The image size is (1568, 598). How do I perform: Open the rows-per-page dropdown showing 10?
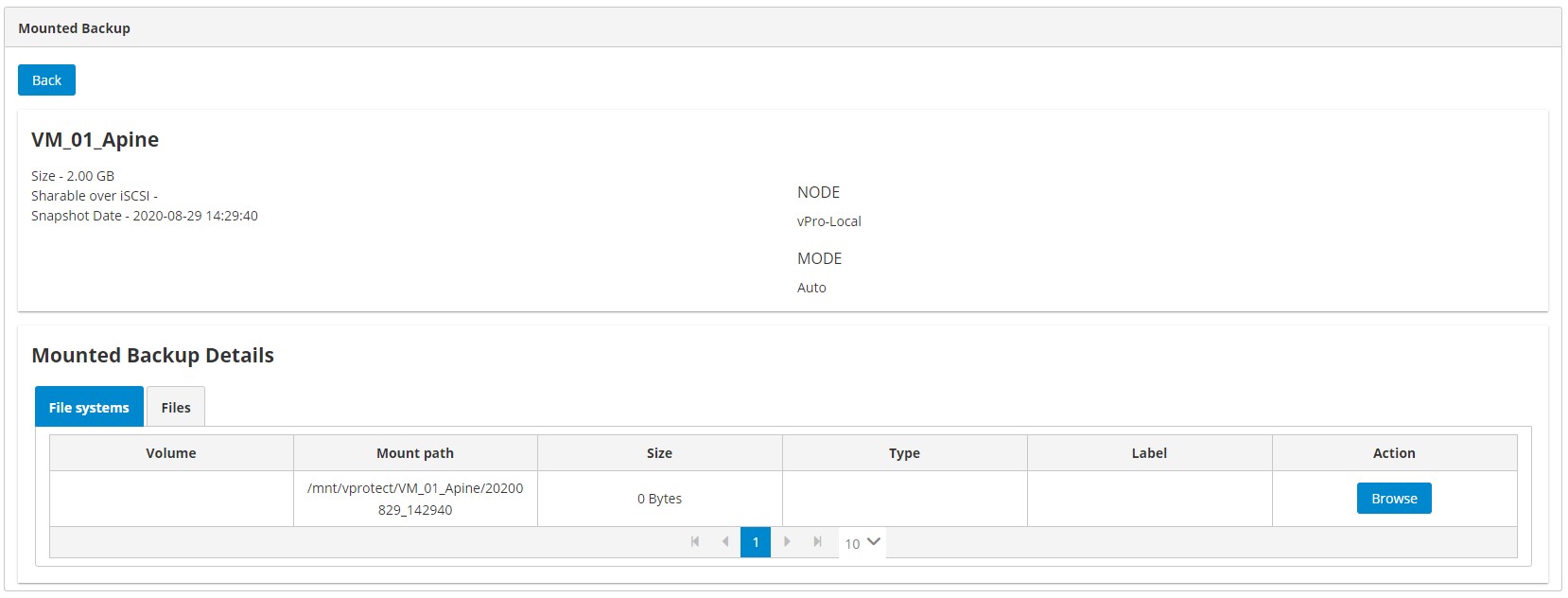[x=862, y=543]
